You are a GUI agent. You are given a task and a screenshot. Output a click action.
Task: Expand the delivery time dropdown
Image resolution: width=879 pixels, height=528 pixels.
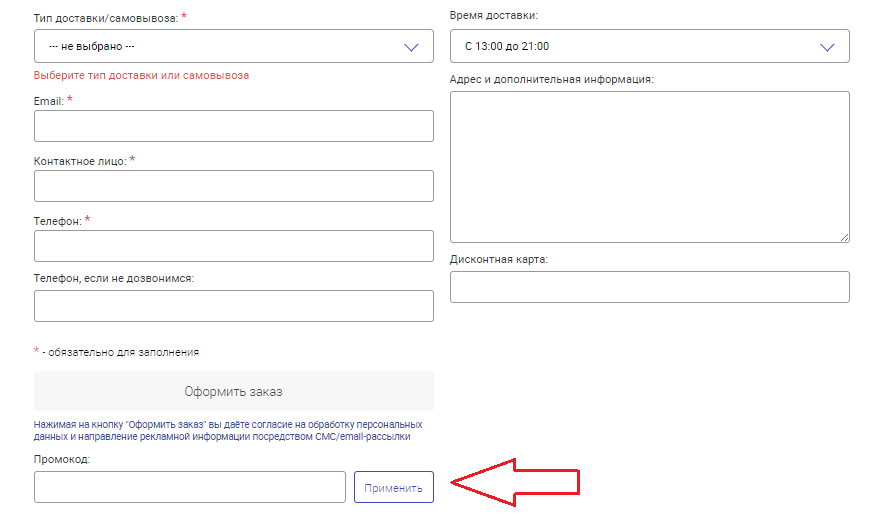tap(649, 46)
